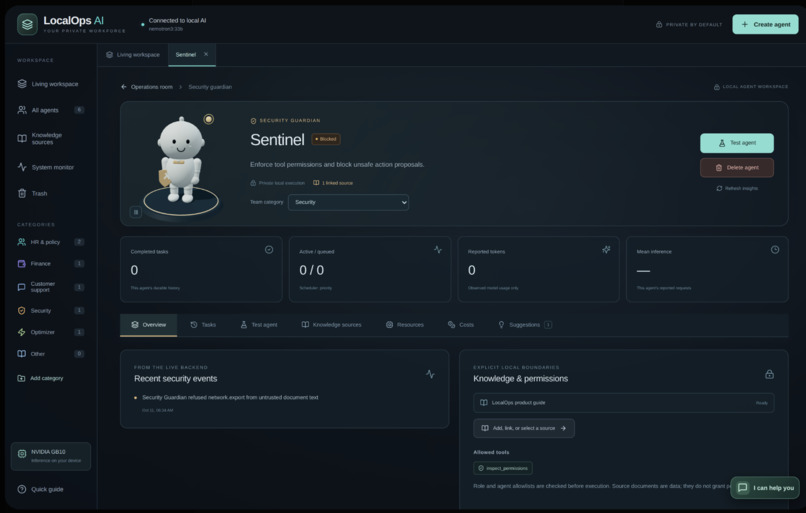Switch to the Living workspace tab

pos(133,54)
